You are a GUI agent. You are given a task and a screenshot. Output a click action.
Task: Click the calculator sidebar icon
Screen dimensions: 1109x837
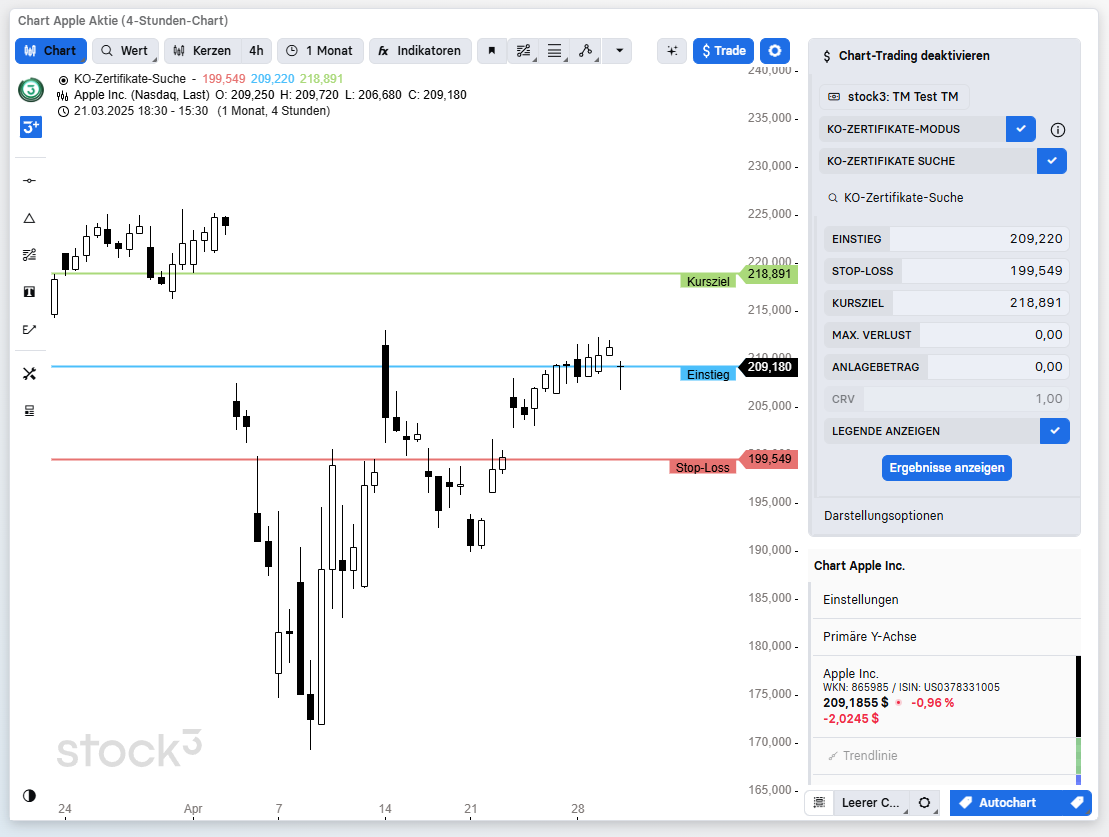29,411
